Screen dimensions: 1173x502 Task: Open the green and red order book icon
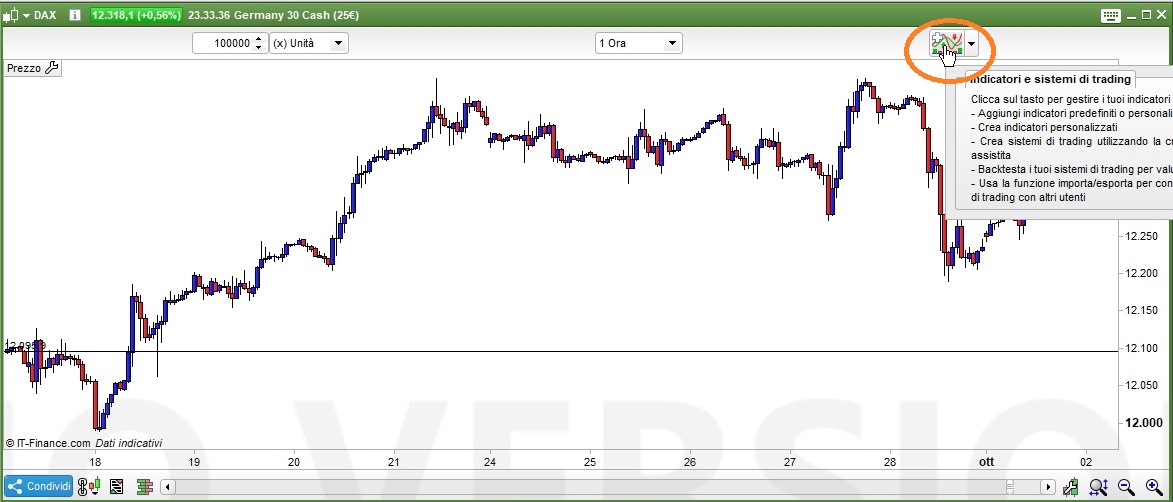(x=145, y=486)
